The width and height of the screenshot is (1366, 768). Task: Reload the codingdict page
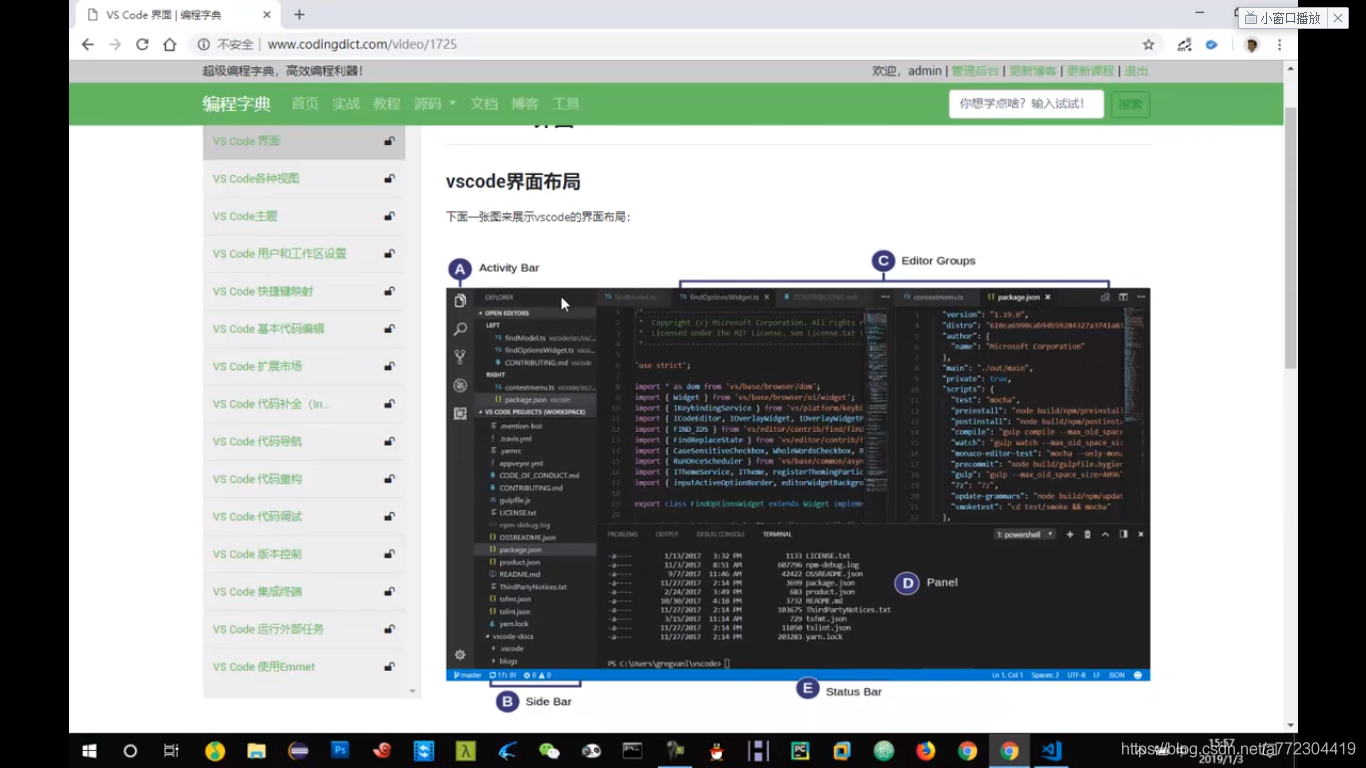[142, 44]
